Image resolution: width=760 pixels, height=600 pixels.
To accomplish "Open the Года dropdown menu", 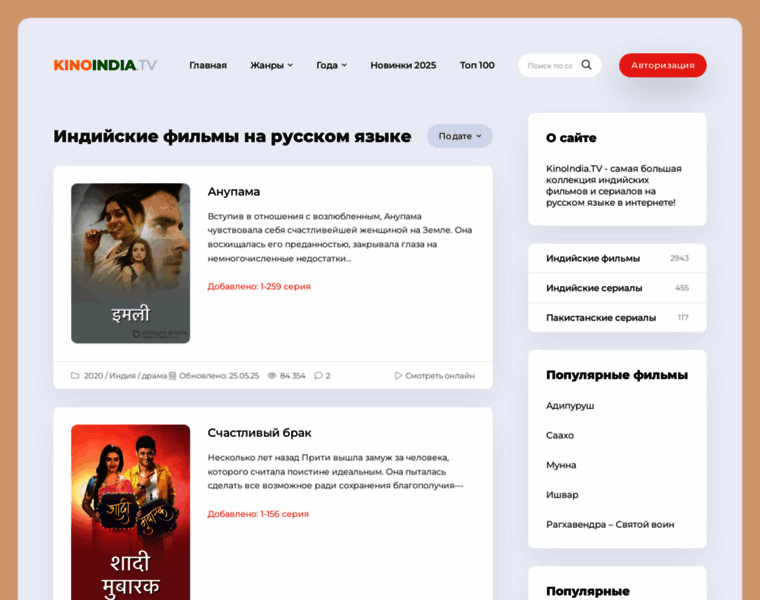I will (x=332, y=65).
